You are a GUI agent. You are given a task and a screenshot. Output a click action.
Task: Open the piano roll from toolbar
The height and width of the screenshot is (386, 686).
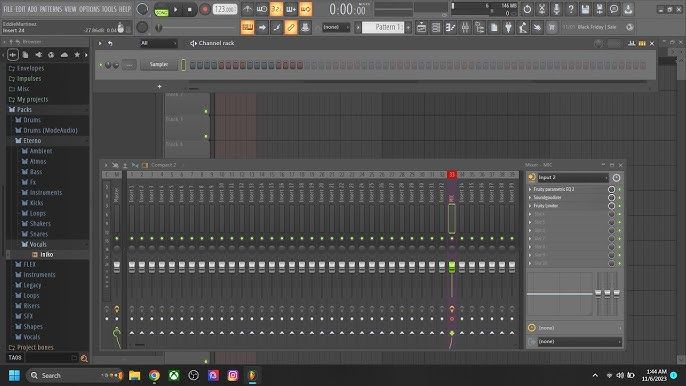450,28
